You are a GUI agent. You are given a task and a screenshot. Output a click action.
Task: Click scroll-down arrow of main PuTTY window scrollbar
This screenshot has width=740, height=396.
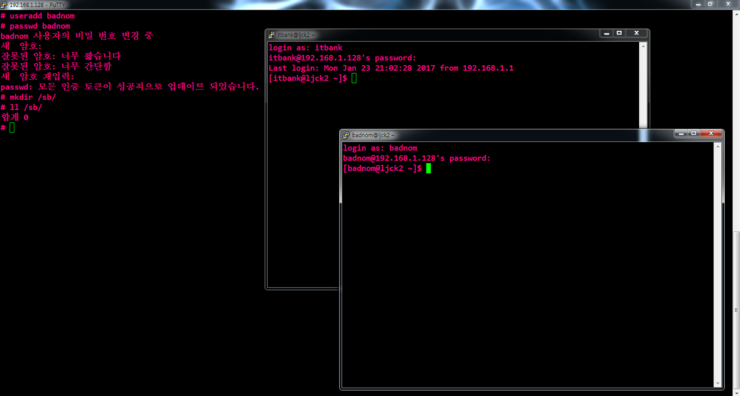[x=736, y=392]
